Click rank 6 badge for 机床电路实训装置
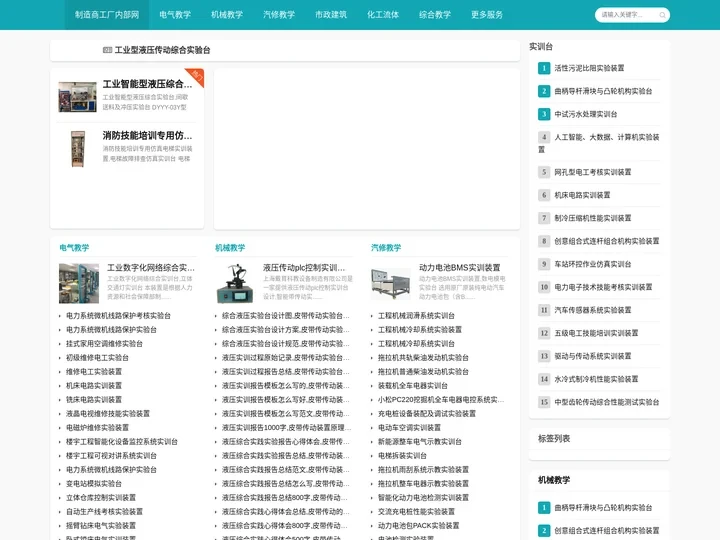The image size is (720, 540). (x=544, y=195)
